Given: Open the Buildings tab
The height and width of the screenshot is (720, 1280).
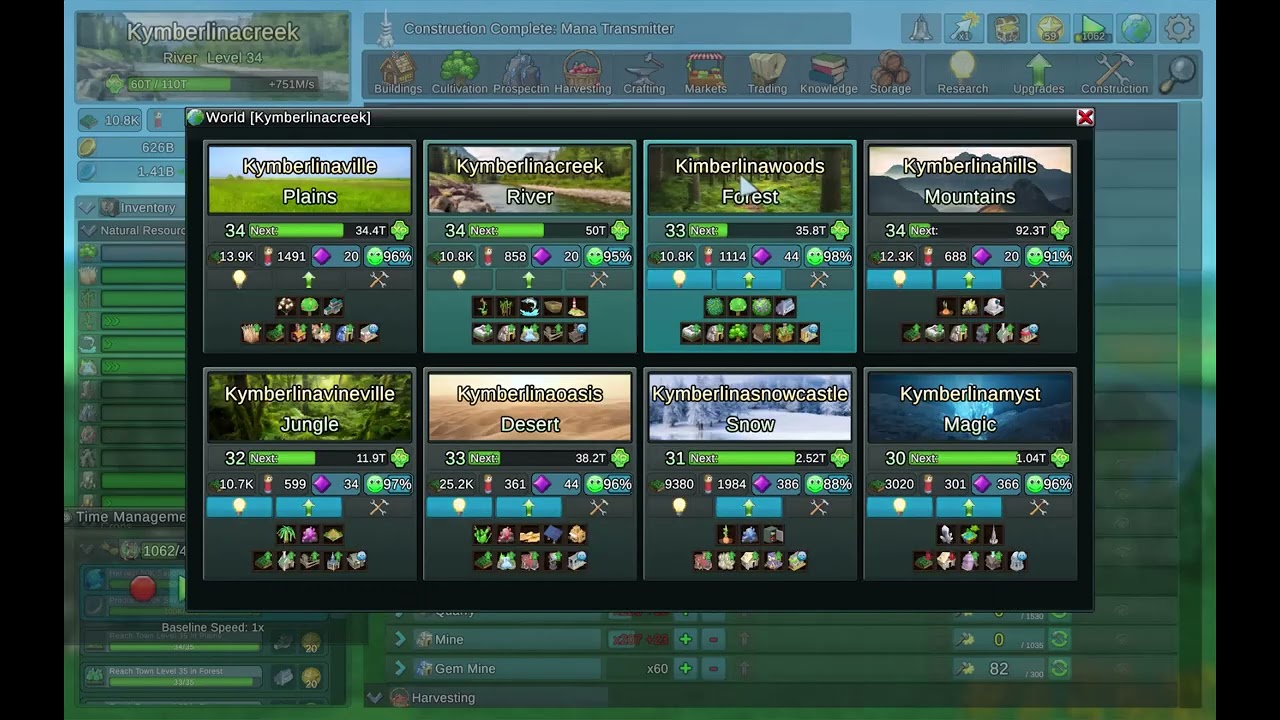Looking at the screenshot, I should click(398, 73).
